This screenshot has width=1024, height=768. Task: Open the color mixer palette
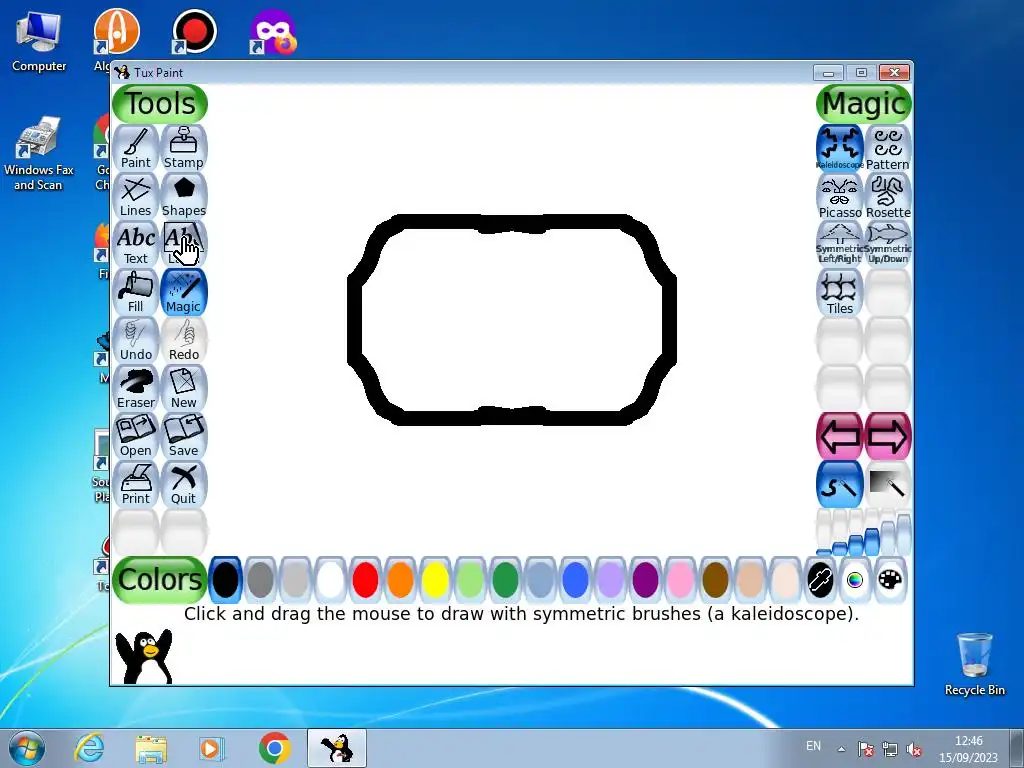[x=890, y=580]
